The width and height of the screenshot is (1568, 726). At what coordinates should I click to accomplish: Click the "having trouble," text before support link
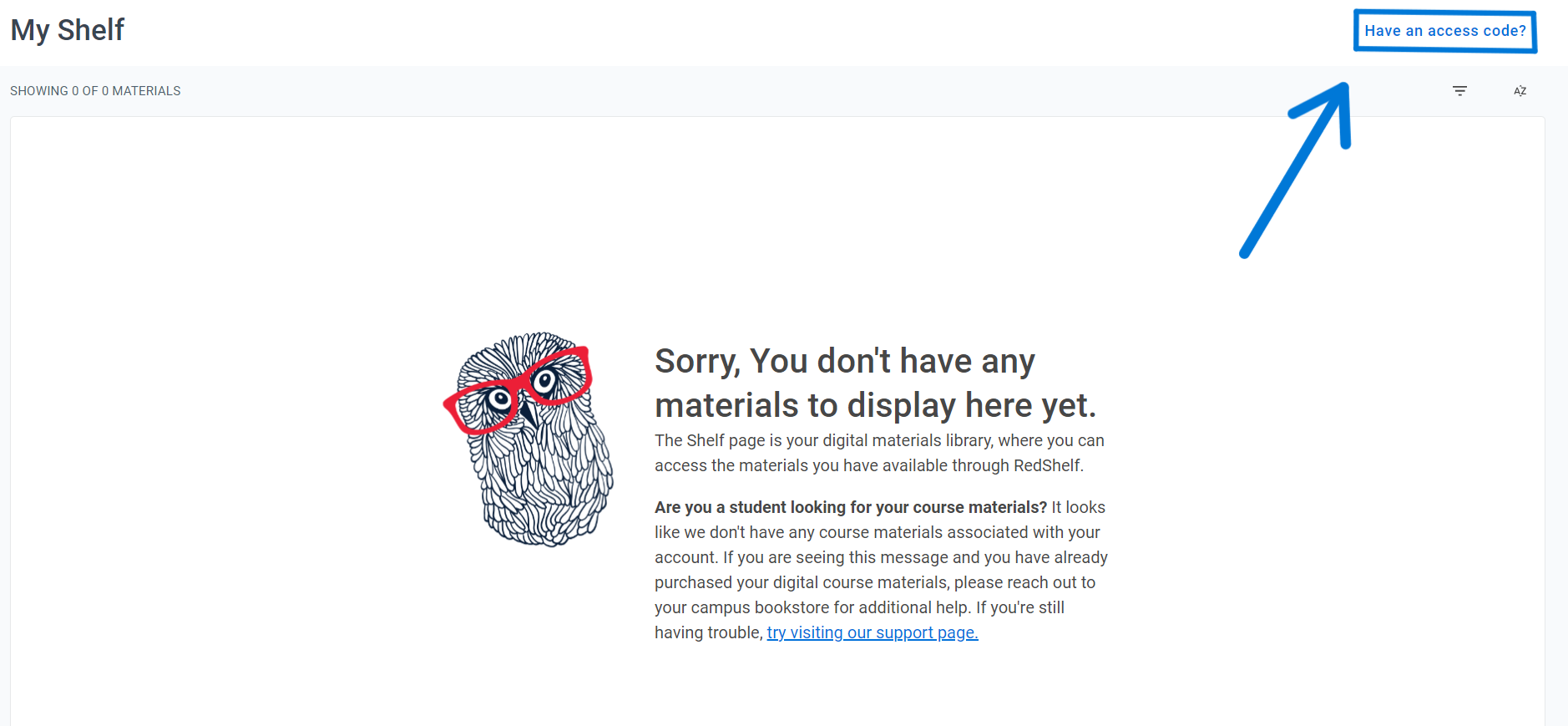tap(709, 632)
